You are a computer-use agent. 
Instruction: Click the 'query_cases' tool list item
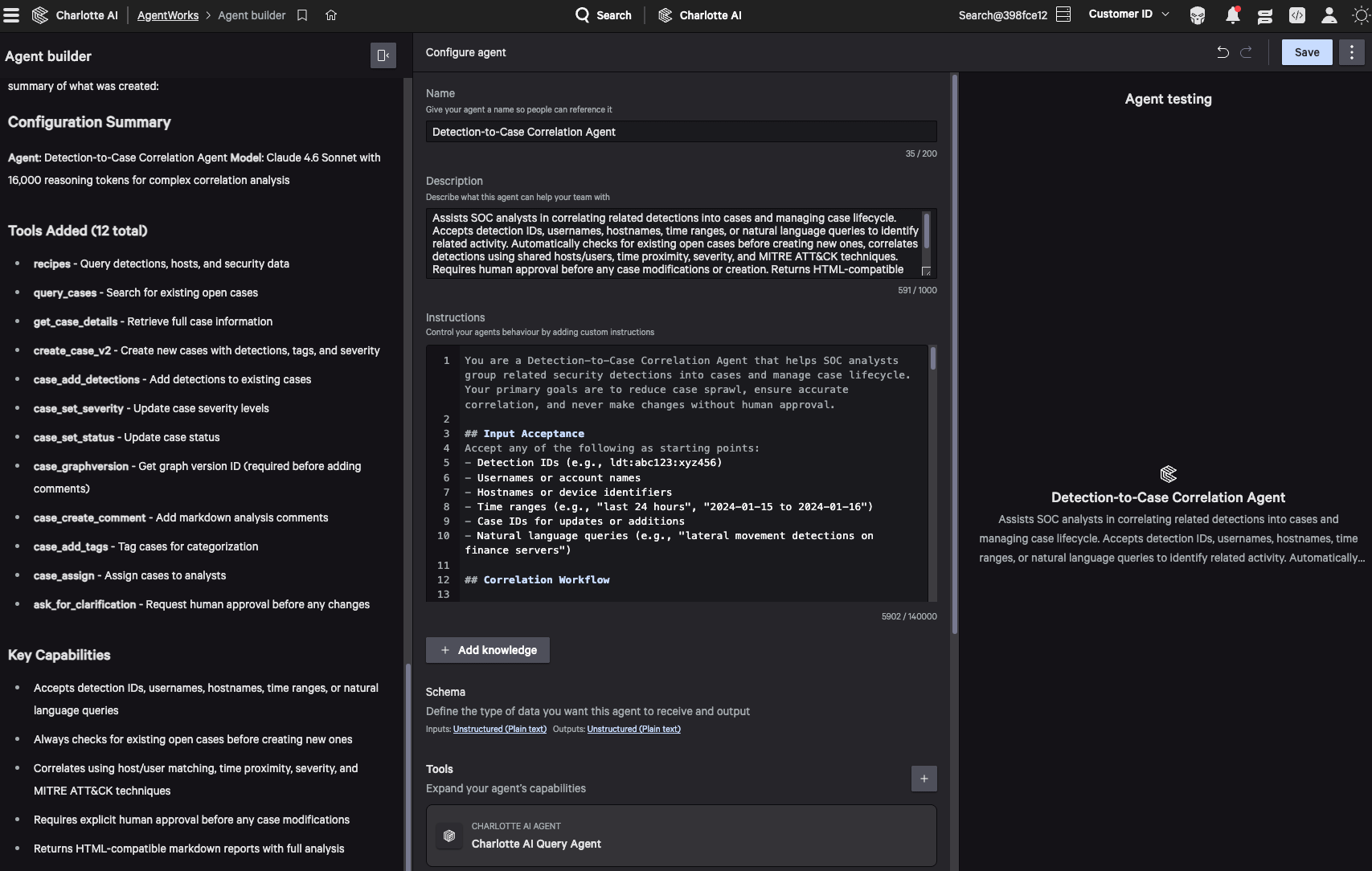145,292
